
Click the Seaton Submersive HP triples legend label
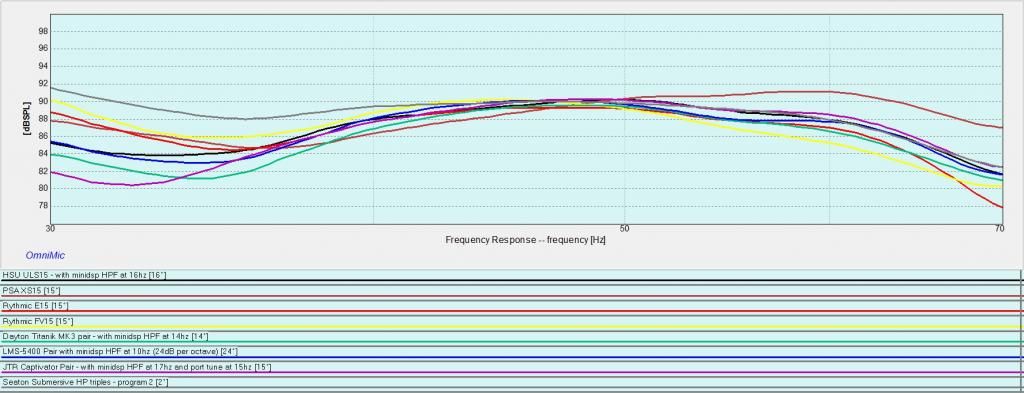(x=85, y=382)
